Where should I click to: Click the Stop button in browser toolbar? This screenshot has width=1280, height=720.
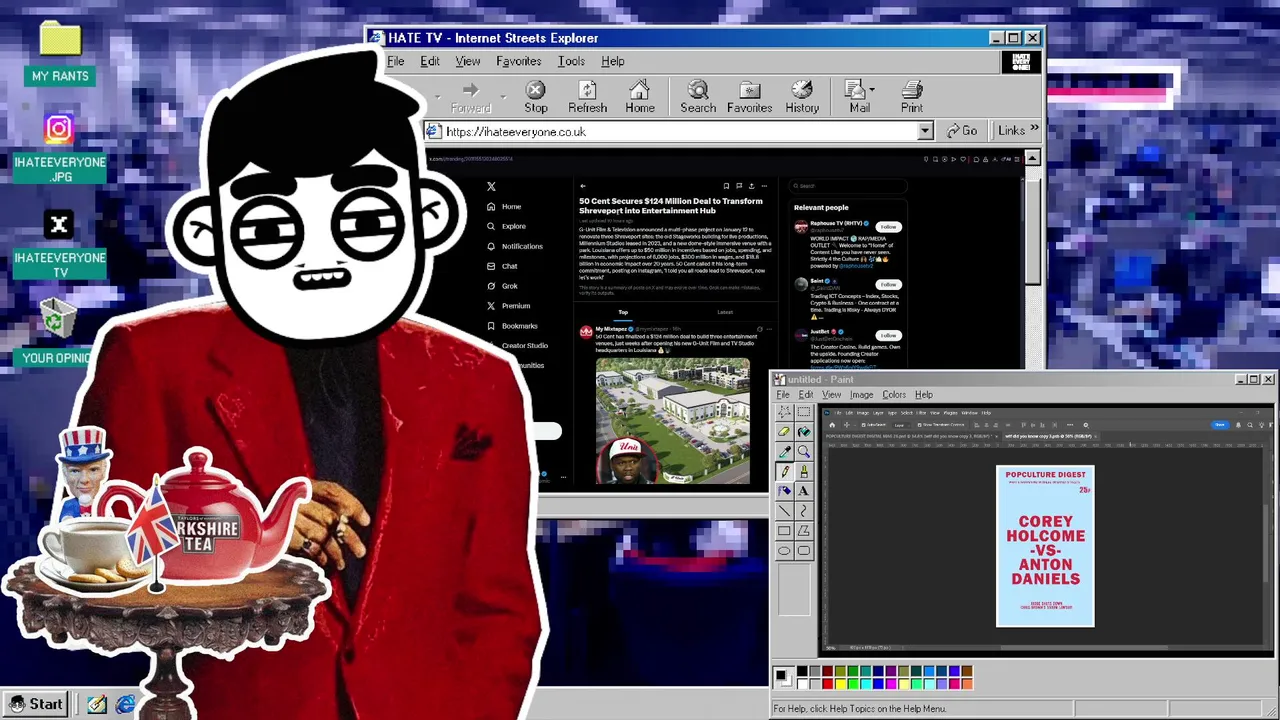point(536,97)
